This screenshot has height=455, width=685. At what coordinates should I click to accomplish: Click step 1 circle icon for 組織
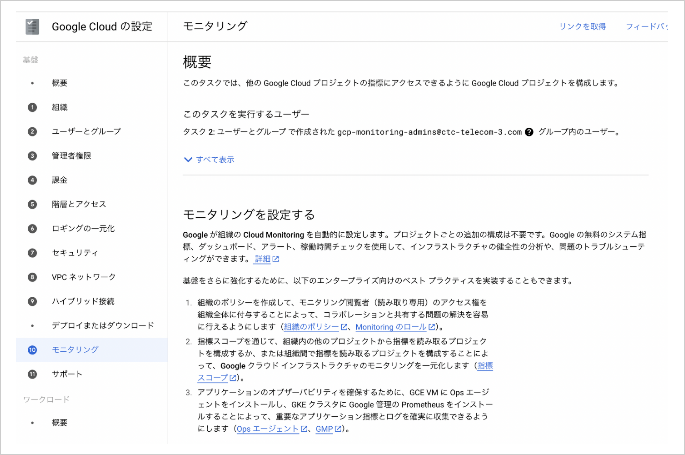tap(32, 107)
